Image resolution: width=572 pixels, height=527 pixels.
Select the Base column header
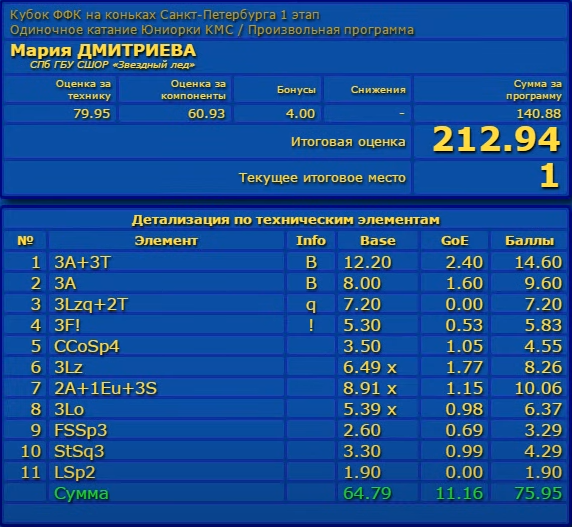coord(378,241)
